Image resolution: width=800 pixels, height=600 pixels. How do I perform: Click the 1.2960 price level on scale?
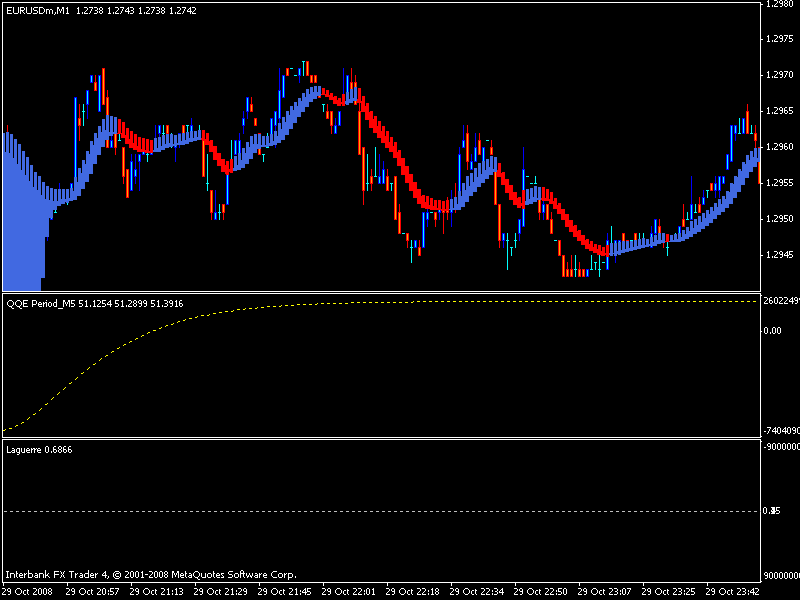(x=780, y=147)
